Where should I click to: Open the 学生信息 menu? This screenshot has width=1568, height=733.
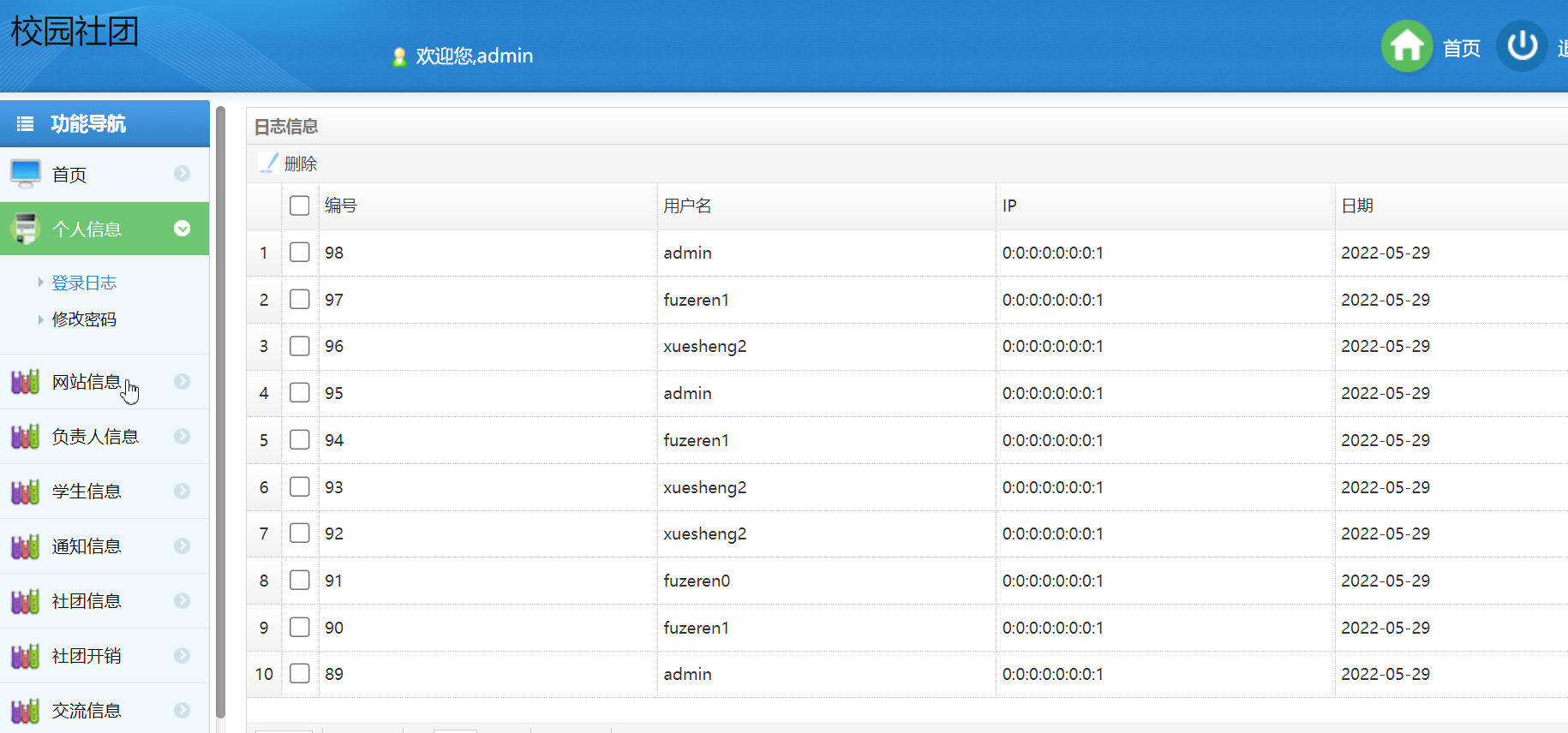[105, 492]
